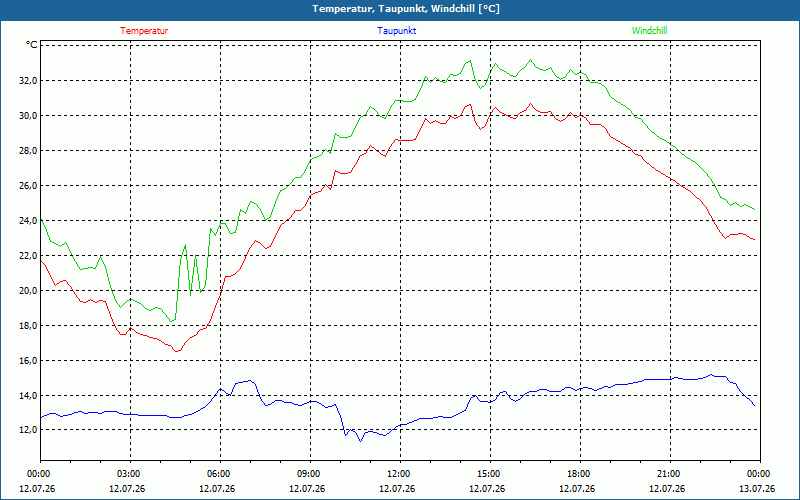Click the 32,0 y-axis value
This screenshot has width=800, height=500.
coord(28,81)
